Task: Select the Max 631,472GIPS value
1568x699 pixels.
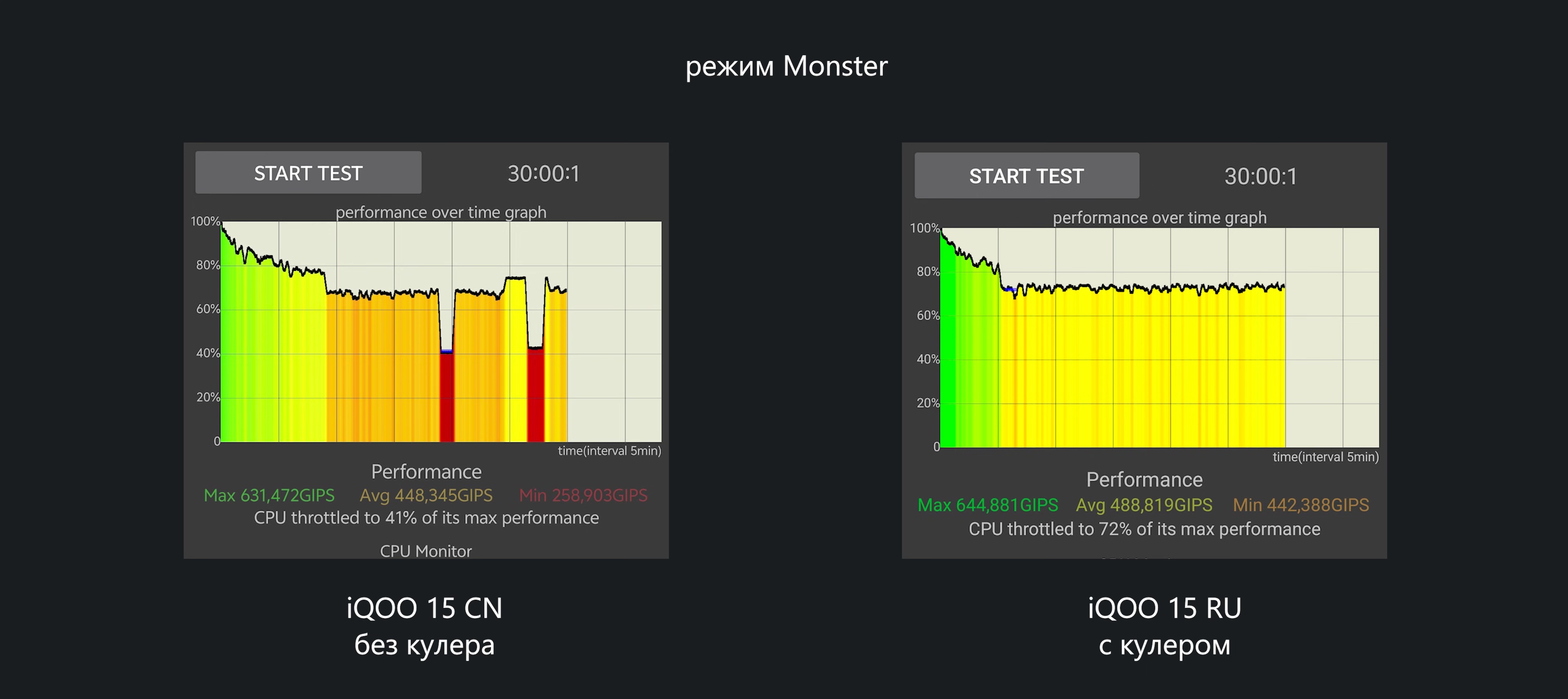Action: (x=269, y=495)
